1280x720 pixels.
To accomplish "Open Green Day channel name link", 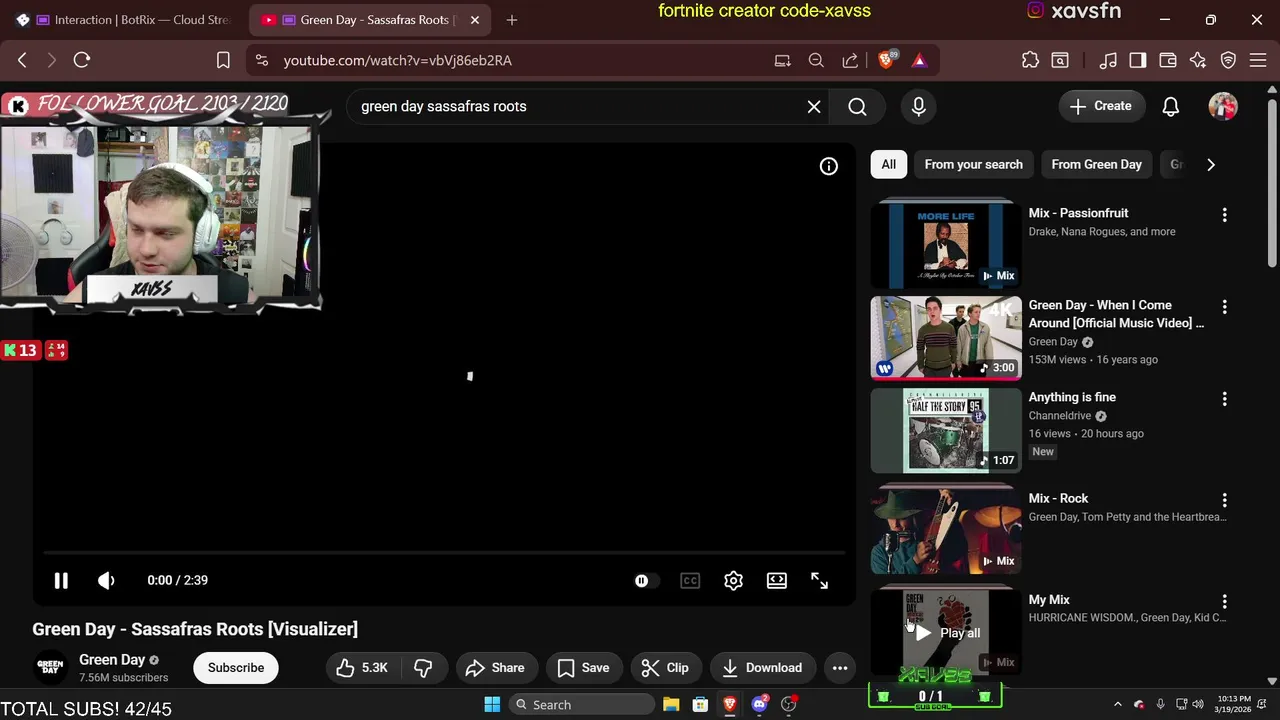I will pos(112,660).
